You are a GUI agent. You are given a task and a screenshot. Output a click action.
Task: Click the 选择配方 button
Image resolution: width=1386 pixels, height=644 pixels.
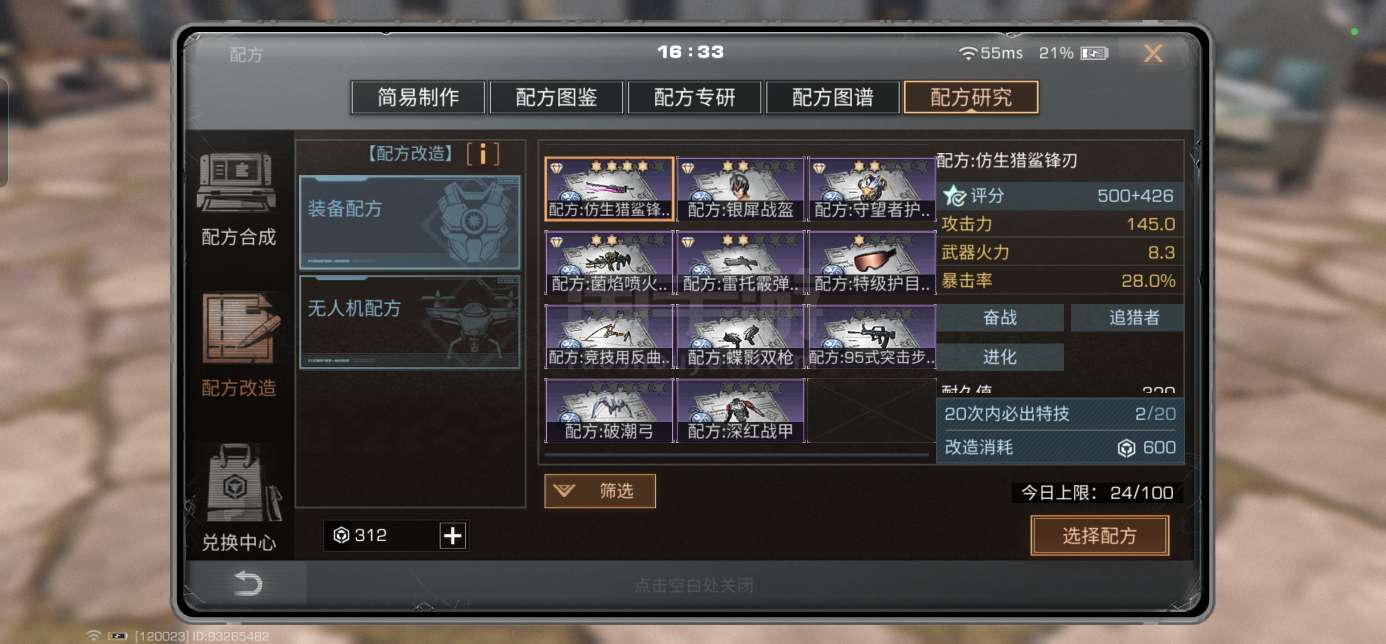(1099, 536)
